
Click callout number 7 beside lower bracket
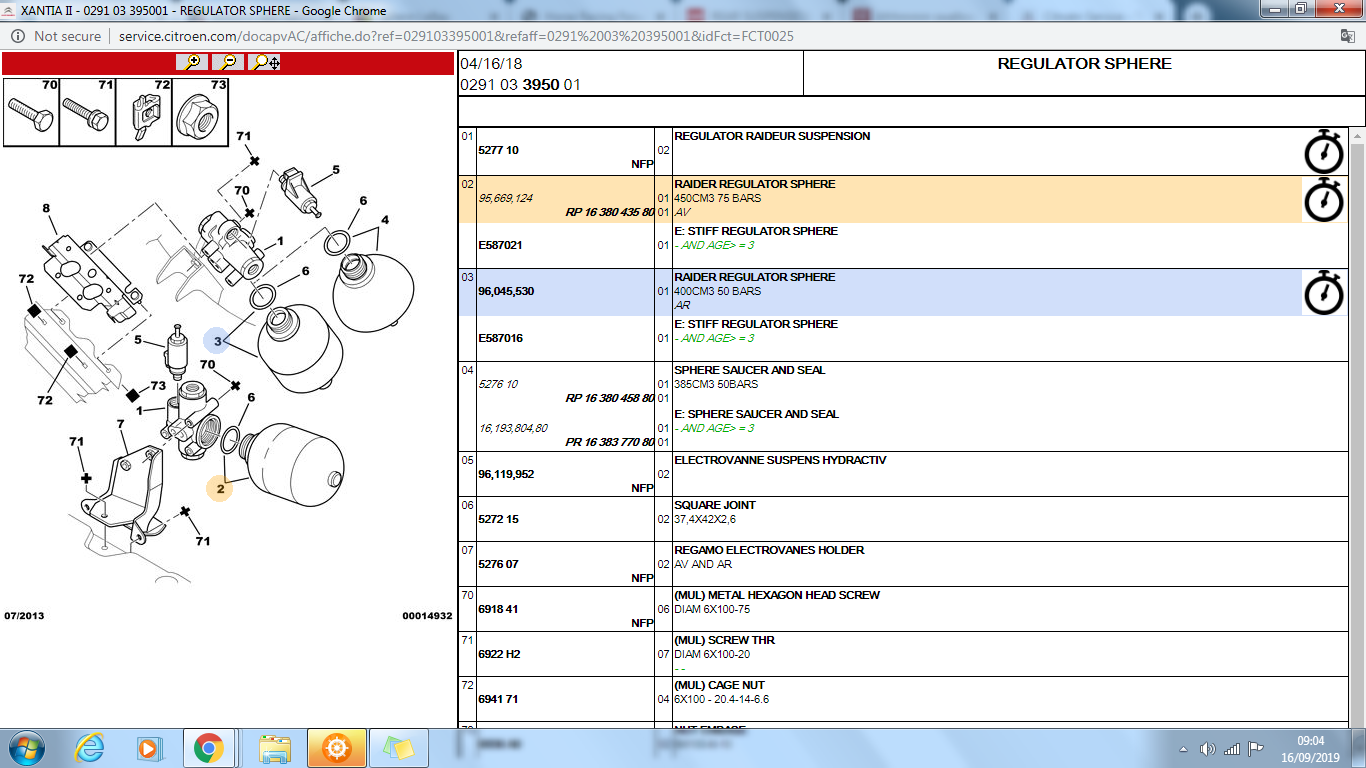coord(121,424)
